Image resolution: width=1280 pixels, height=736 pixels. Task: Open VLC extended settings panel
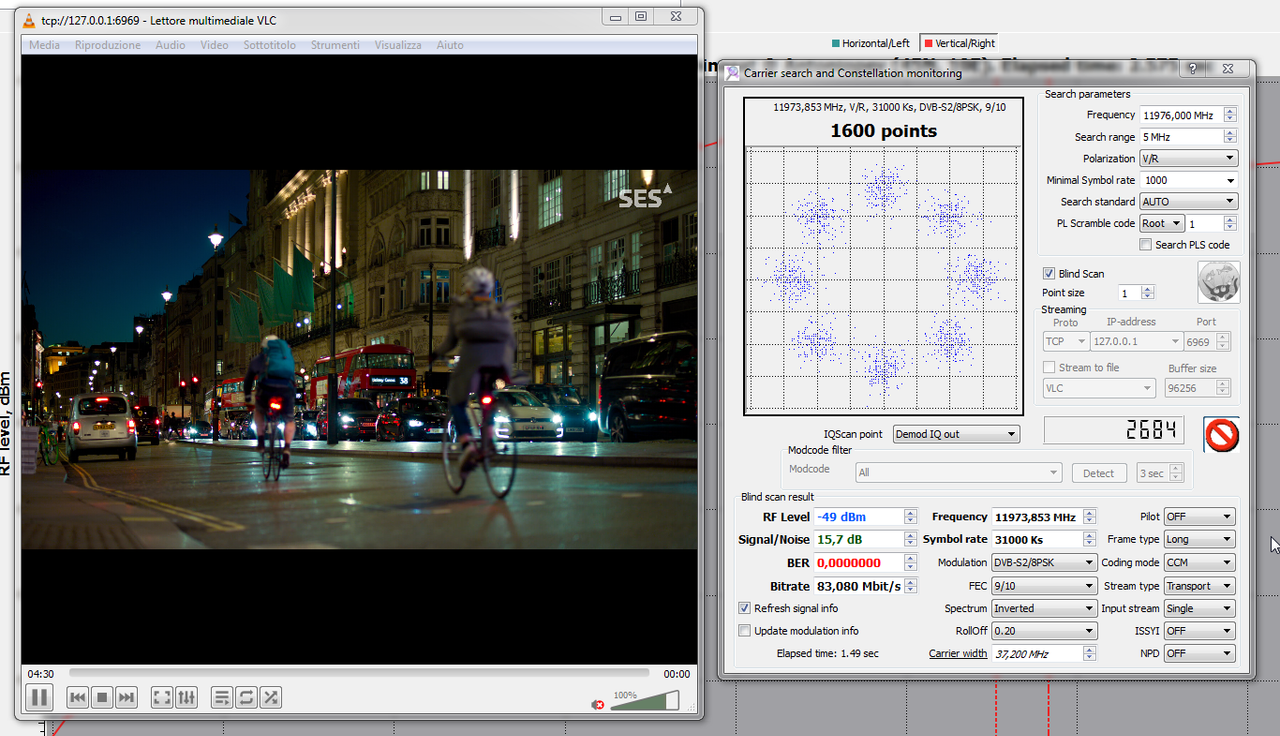tap(186, 697)
